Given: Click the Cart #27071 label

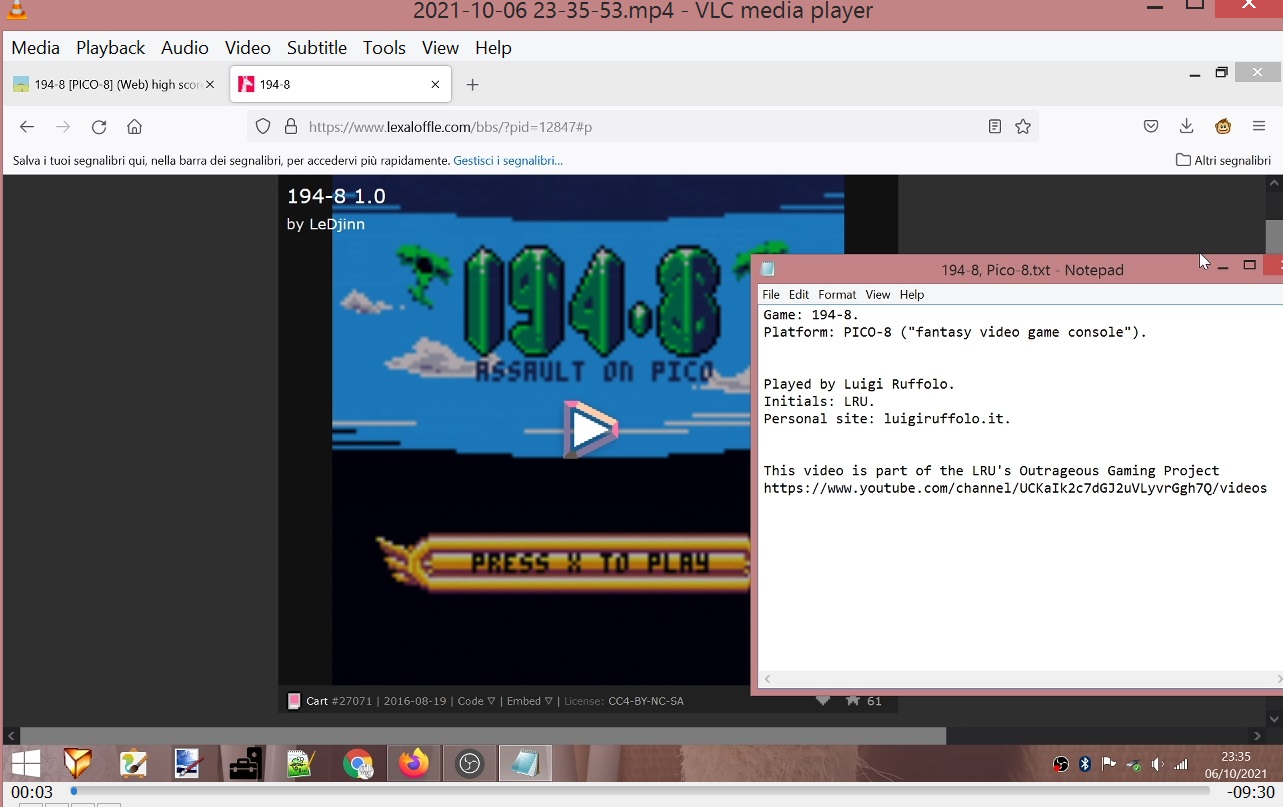Looking at the screenshot, I should click(339, 701).
